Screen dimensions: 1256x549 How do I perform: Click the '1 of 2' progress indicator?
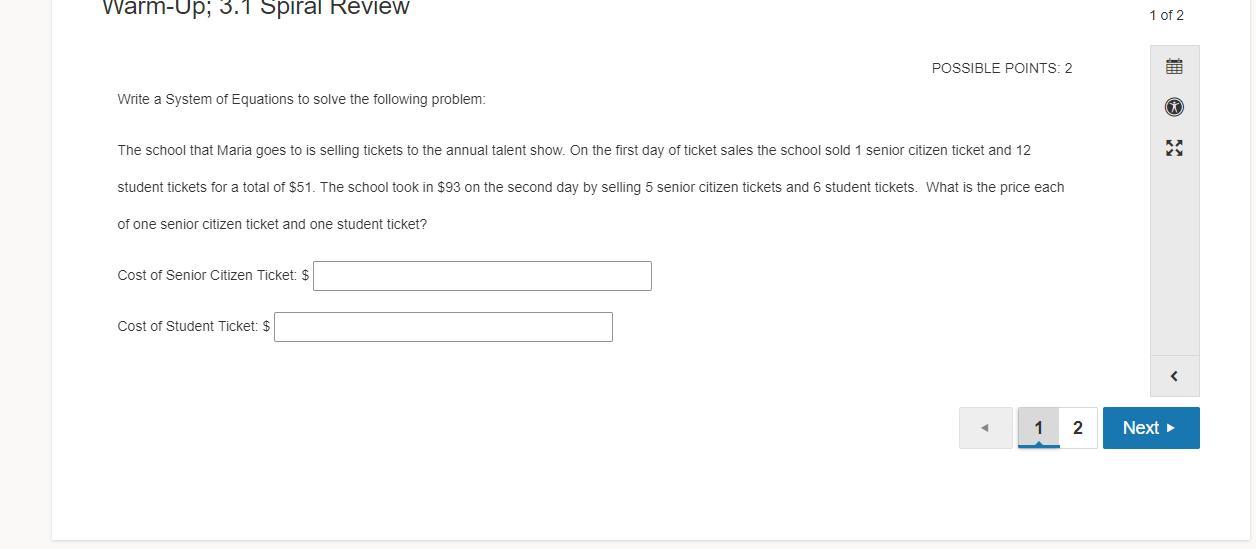pyautogui.click(x=1166, y=15)
